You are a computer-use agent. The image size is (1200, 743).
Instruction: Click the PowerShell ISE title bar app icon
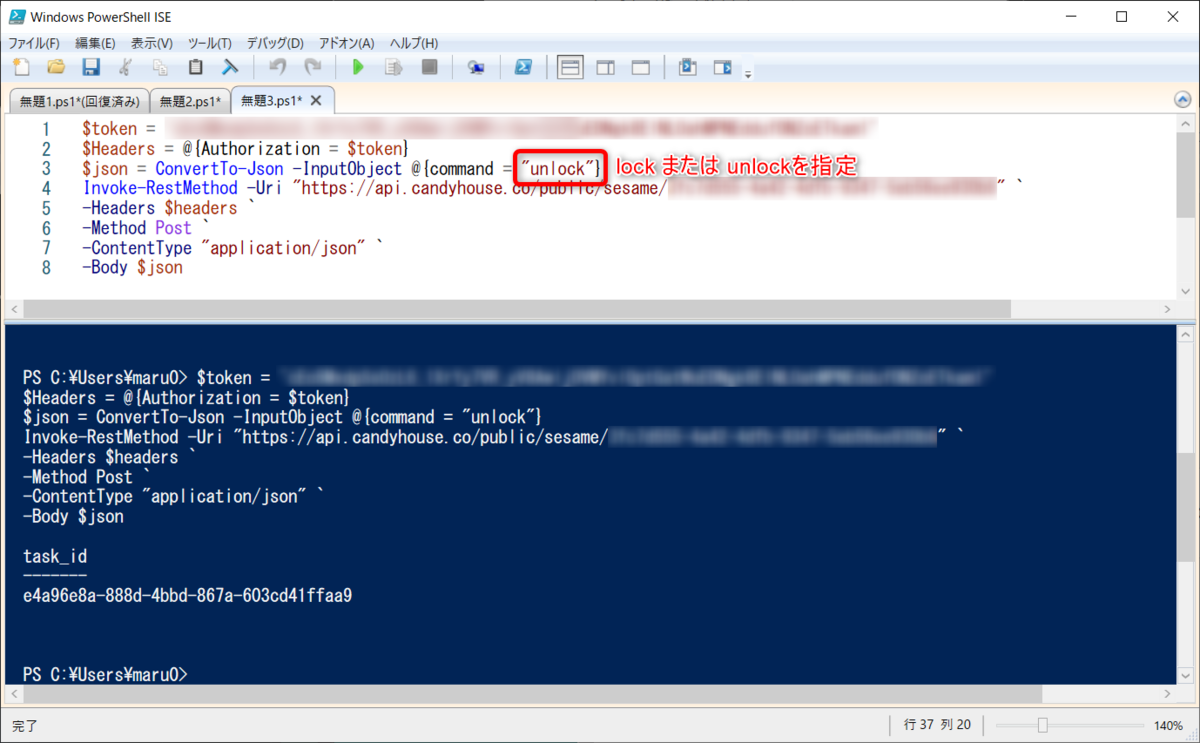[x=17, y=17]
